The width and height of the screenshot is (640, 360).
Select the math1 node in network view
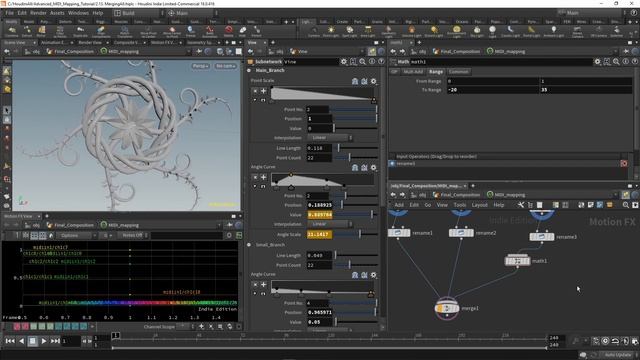coord(518,260)
